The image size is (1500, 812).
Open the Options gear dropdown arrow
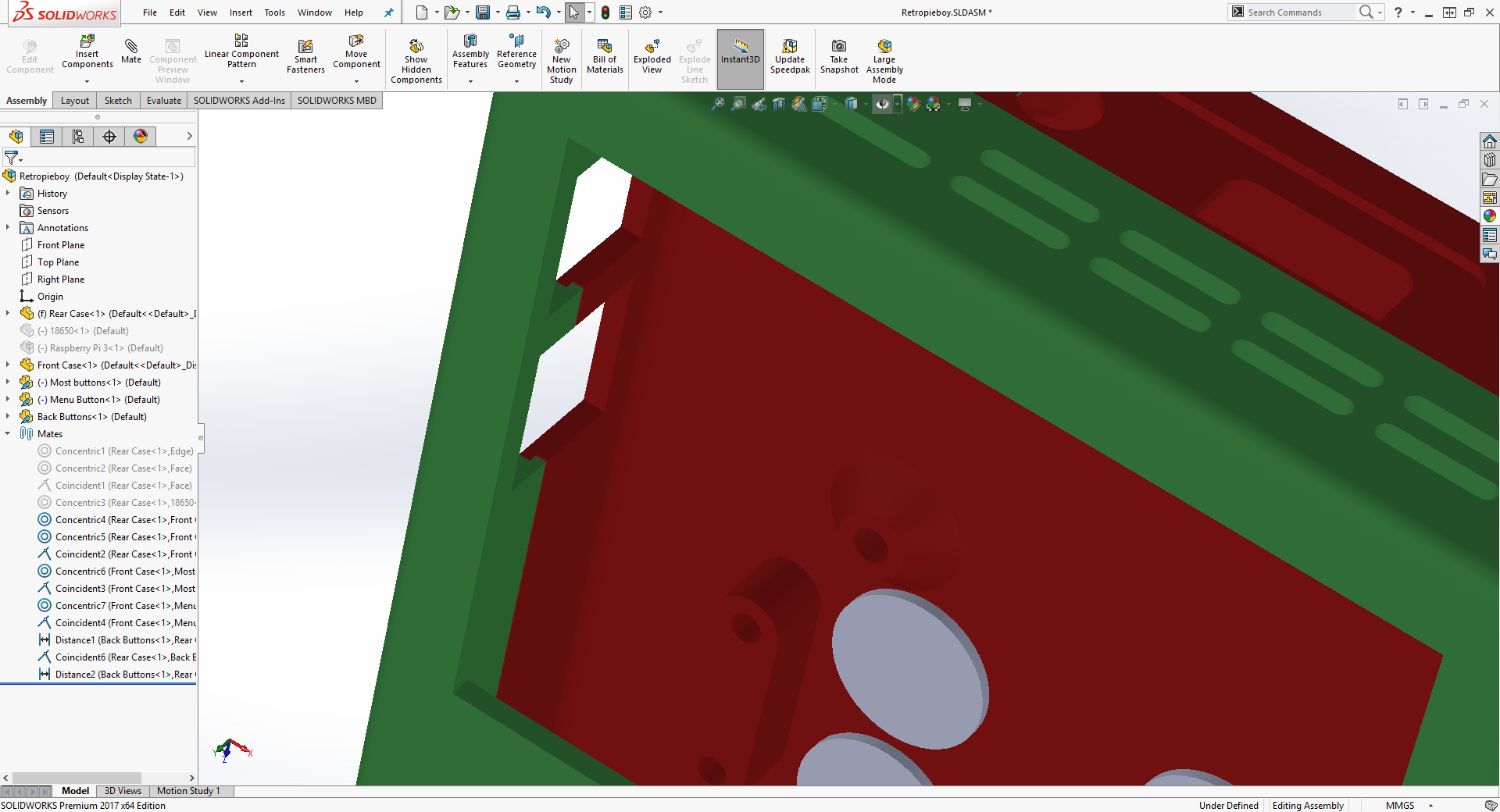(660, 12)
